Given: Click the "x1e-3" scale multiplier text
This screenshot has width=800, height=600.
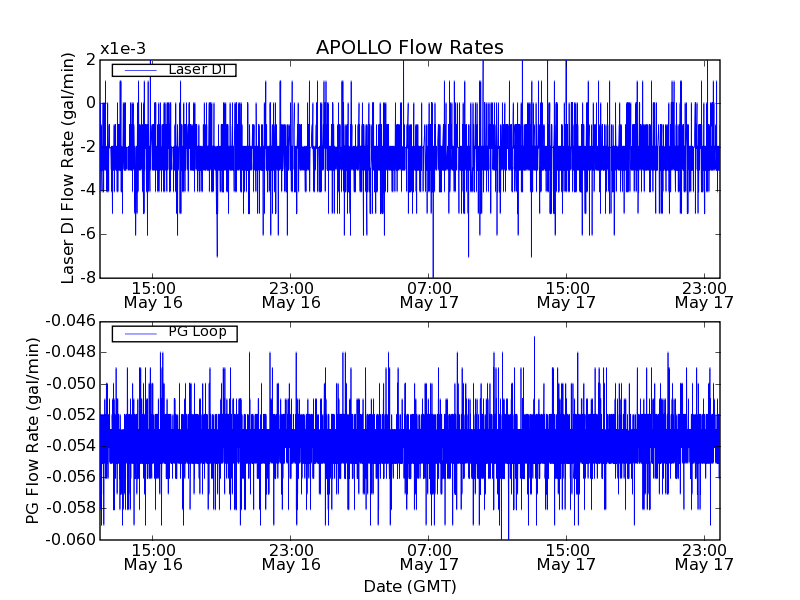Looking at the screenshot, I should [123, 49].
